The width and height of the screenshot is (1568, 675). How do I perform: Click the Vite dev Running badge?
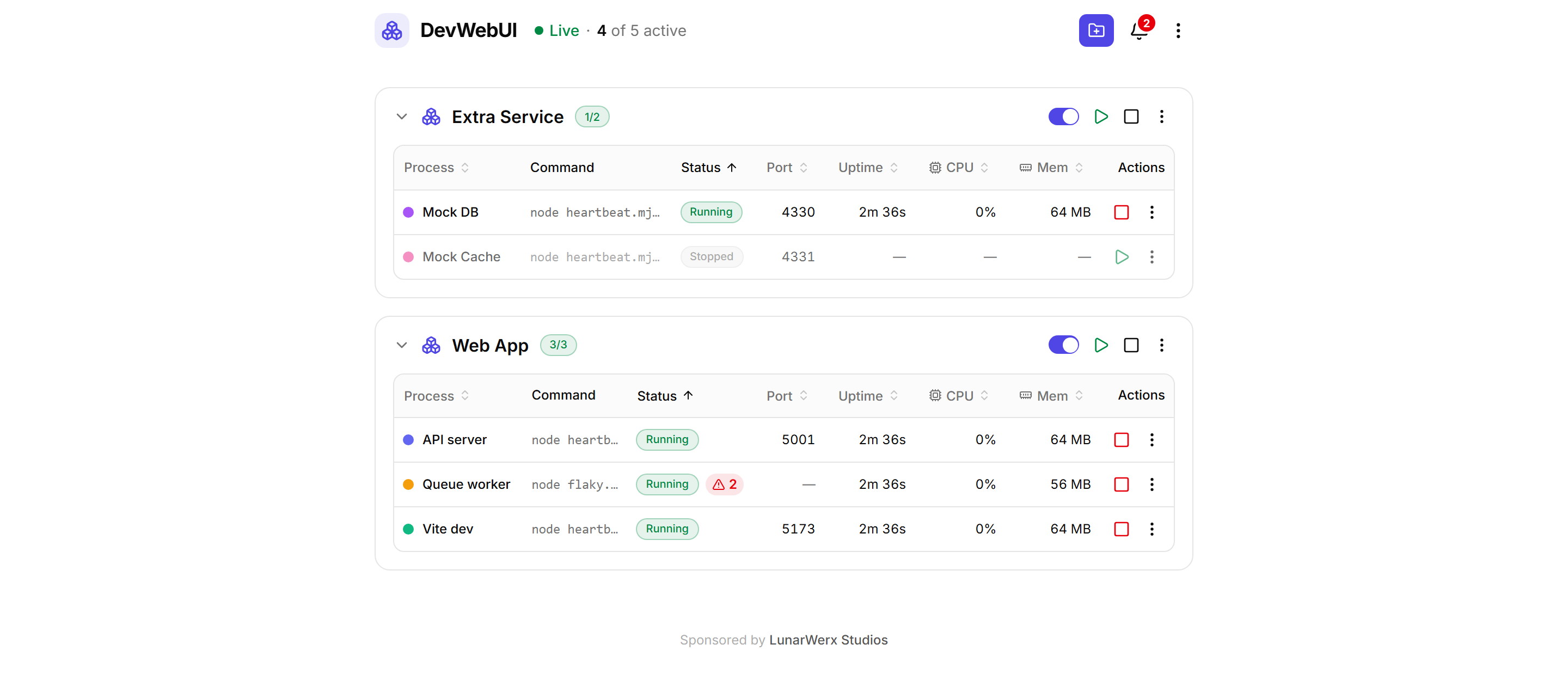666,529
